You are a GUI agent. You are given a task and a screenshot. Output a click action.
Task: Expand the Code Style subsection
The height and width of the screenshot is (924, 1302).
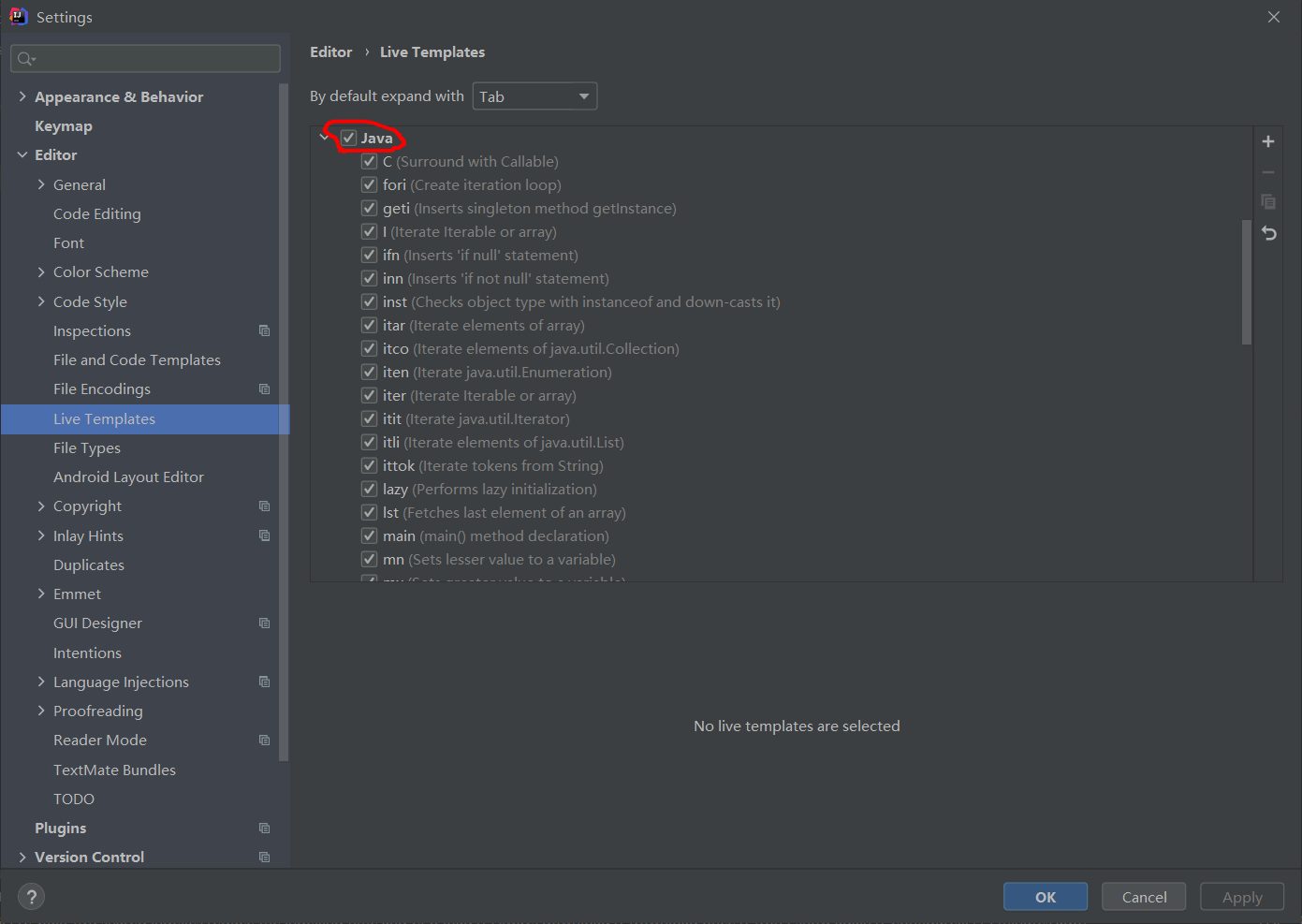(x=41, y=301)
